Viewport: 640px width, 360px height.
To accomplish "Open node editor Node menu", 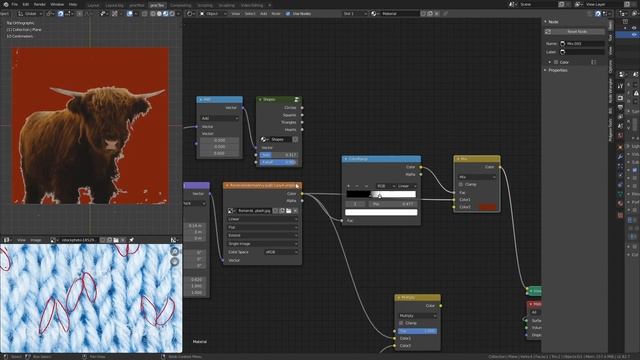I will coord(276,13).
